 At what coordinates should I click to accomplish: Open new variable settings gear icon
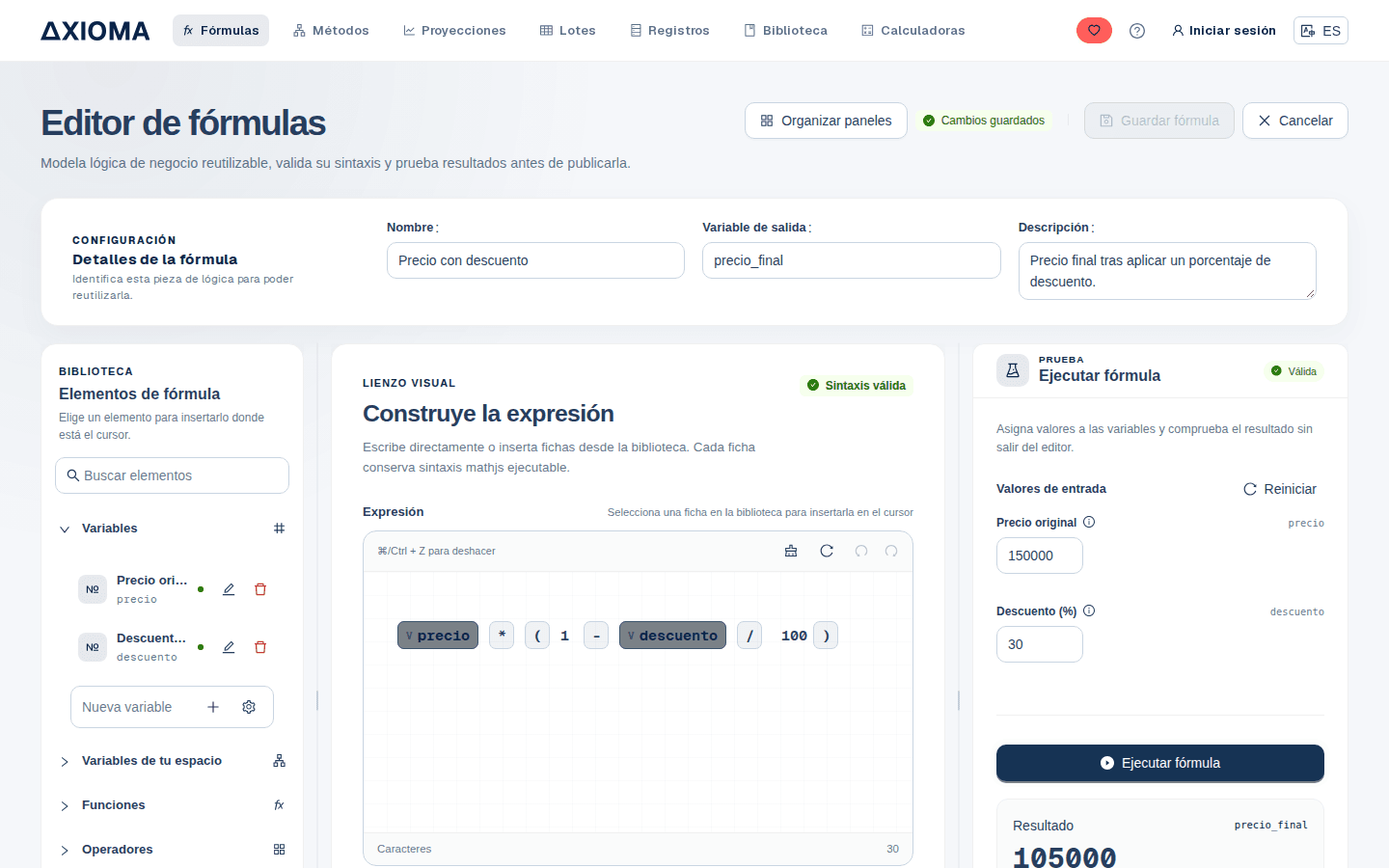pyautogui.click(x=249, y=707)
